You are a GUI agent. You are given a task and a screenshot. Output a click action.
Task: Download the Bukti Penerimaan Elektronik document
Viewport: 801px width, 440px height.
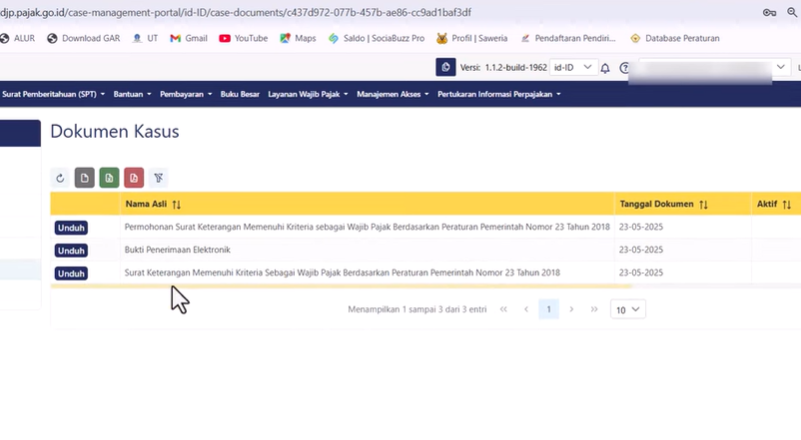pyautogui.click(x=71, y=251)
